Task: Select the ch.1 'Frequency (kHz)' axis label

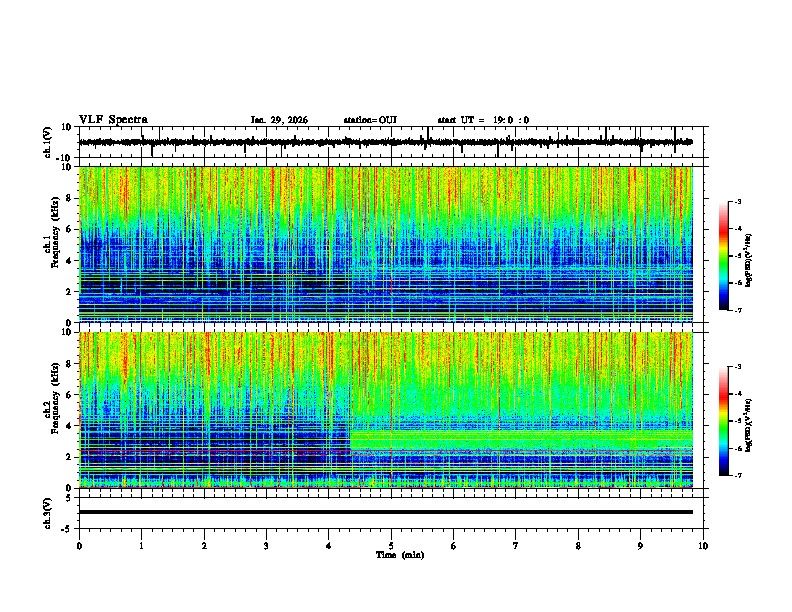Action: (55, 233)
